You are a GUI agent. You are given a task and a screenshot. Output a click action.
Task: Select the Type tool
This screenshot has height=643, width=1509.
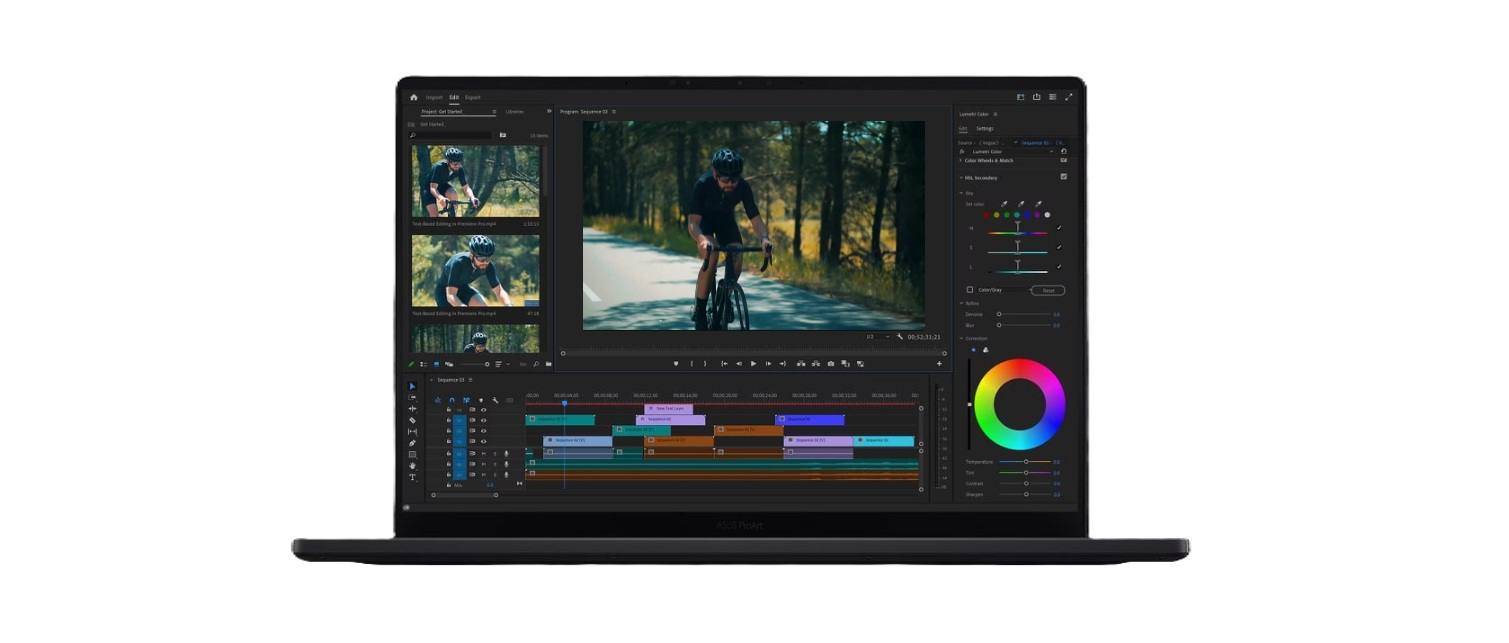[x=412, y=477]
